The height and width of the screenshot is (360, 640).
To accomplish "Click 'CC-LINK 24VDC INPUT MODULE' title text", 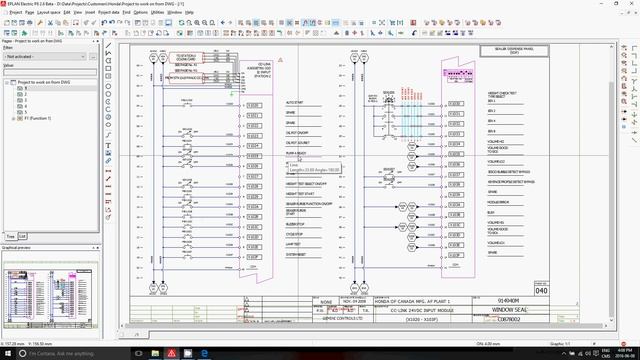I will tap(422, 311).
